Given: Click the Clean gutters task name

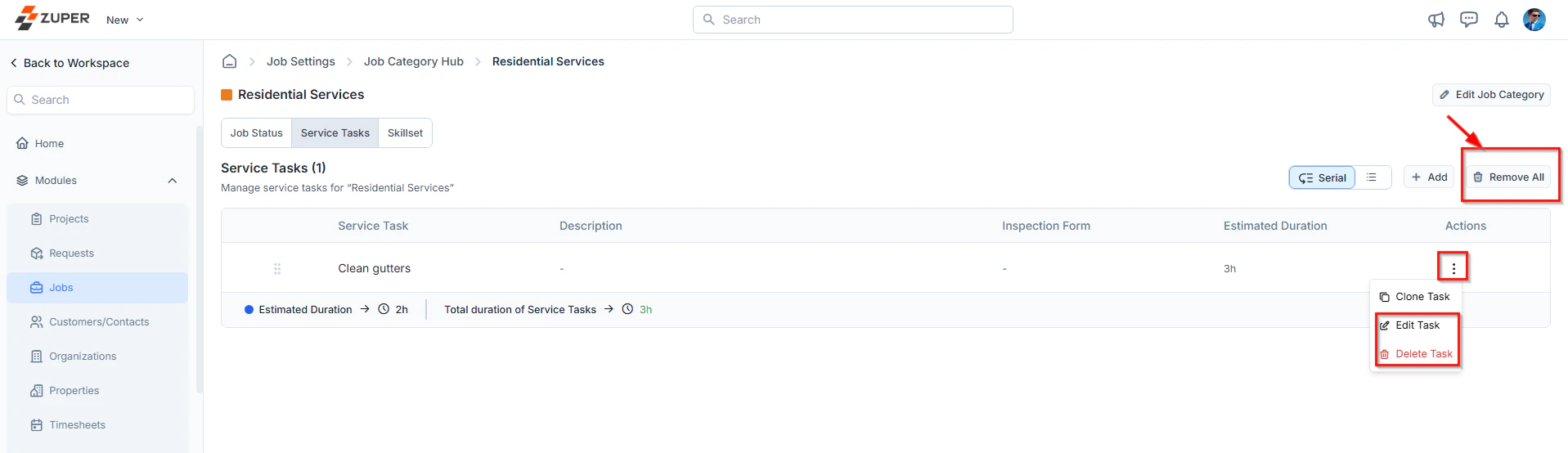Looking at the screenshot, I should [x=375, y=268].
